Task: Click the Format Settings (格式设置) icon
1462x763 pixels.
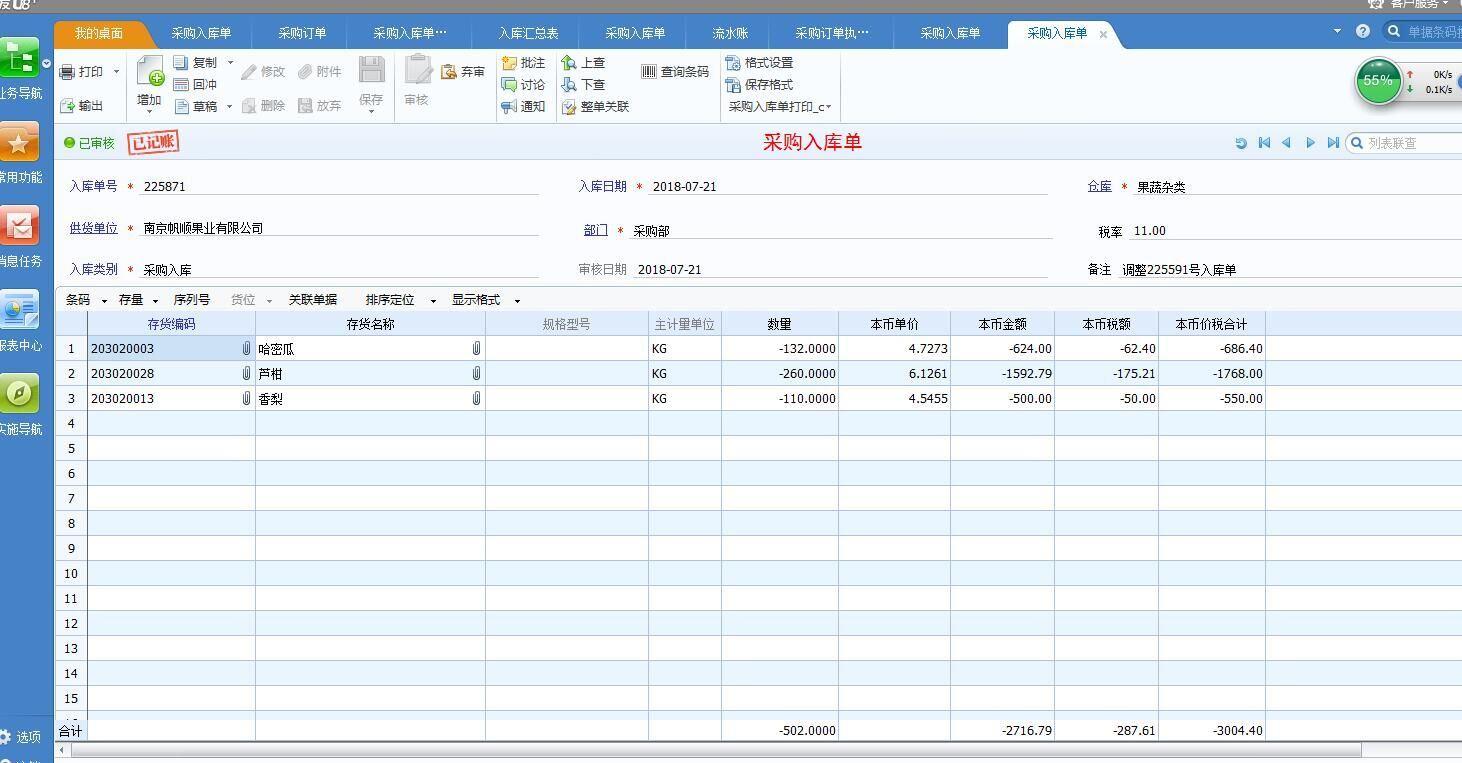Action: 733,63
